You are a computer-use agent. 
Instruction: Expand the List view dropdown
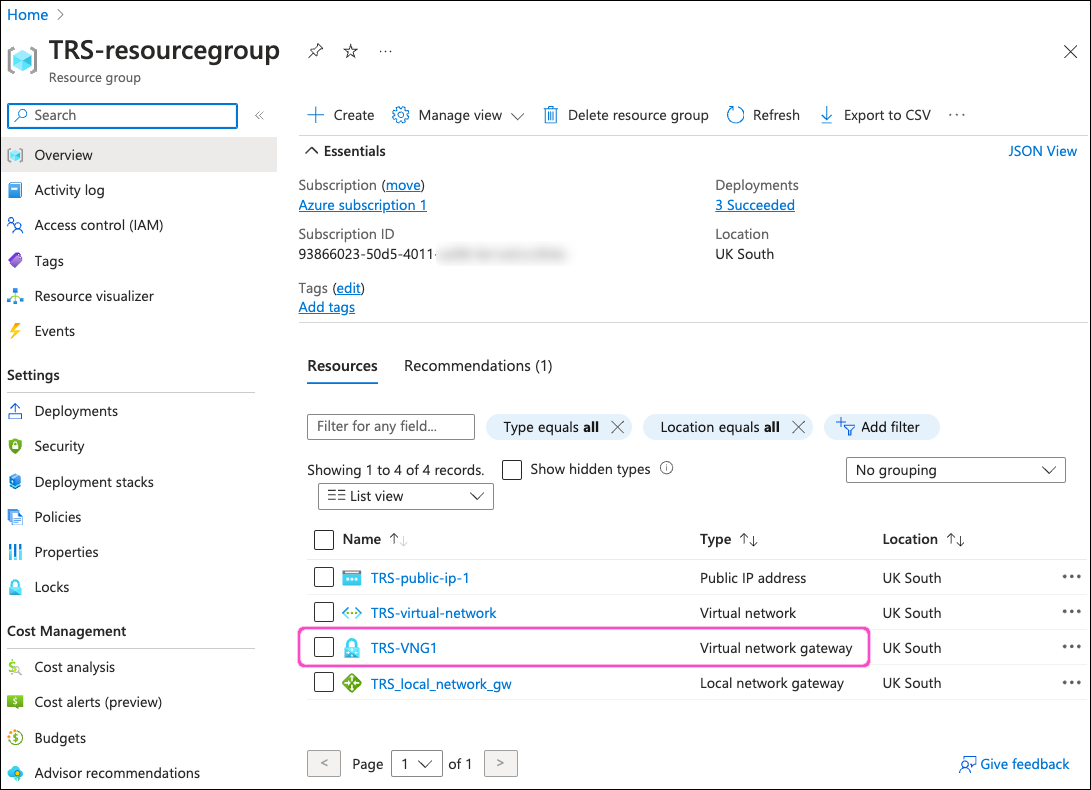tap(405, 496)
